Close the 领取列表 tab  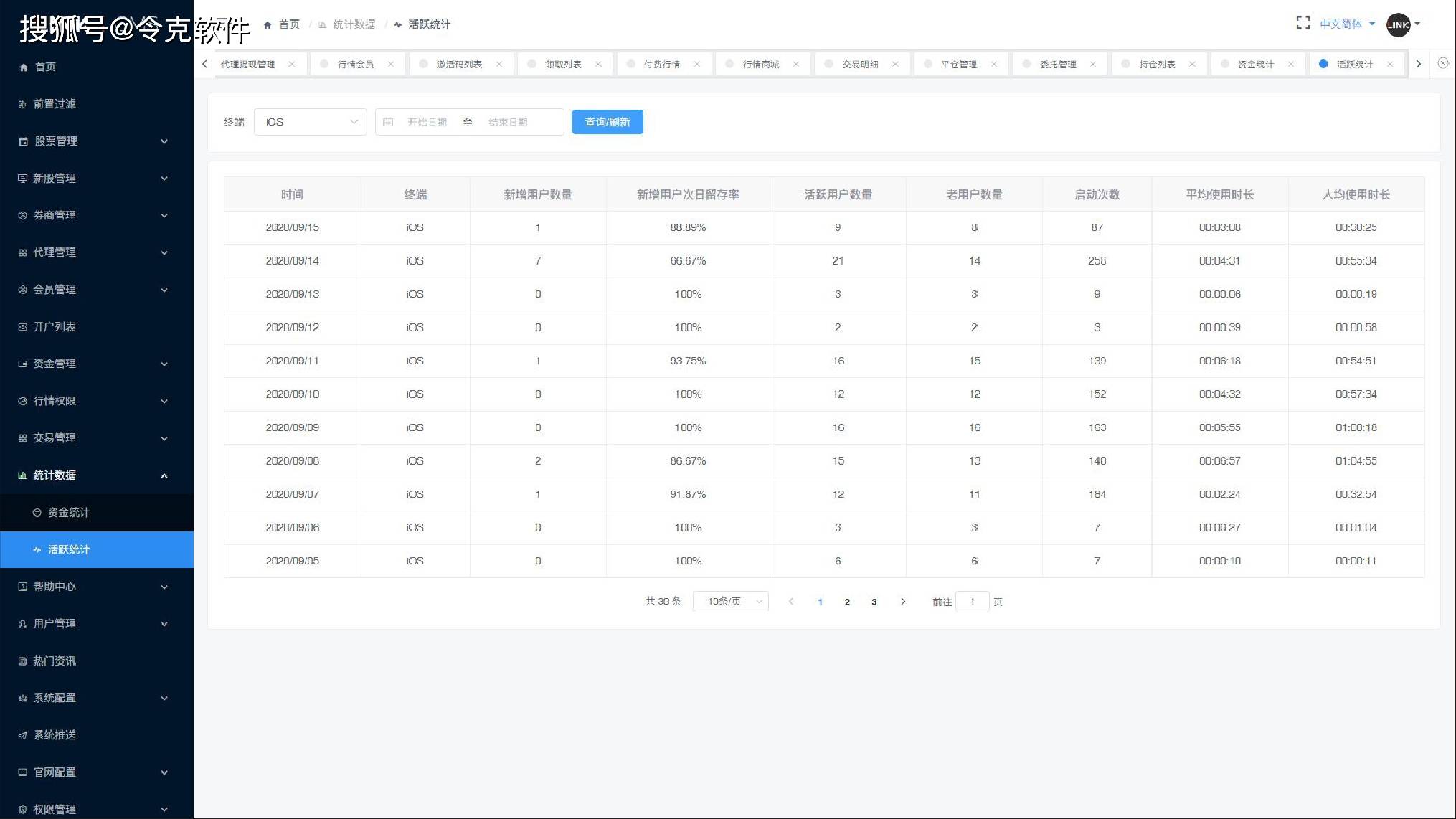click(598, 64)
